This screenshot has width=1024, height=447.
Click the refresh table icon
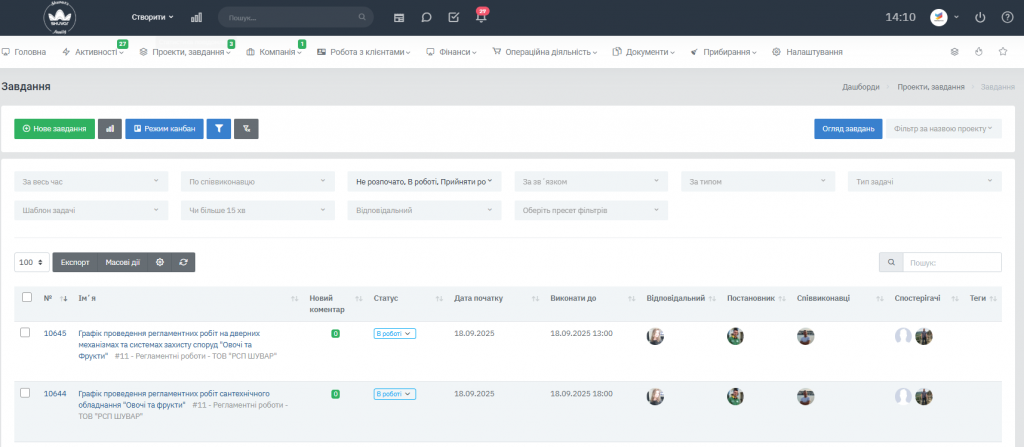[183, 262]
